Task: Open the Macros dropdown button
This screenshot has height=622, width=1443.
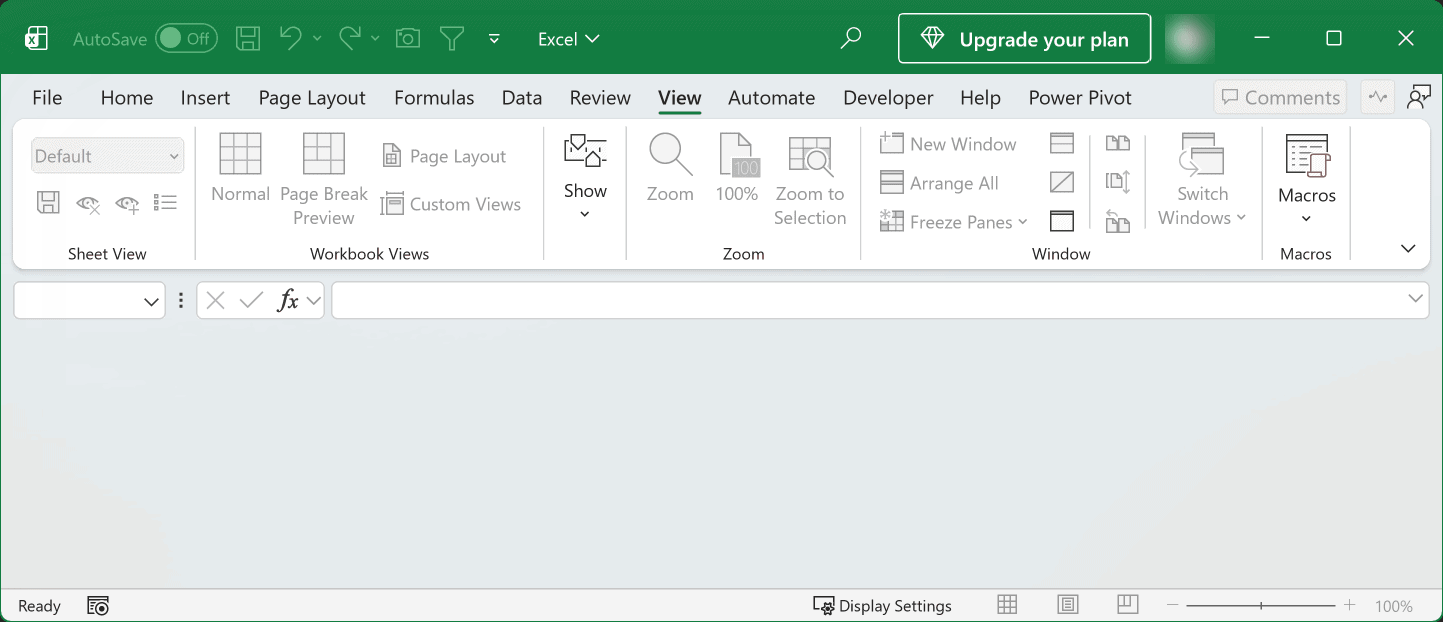Action: 1307,180
